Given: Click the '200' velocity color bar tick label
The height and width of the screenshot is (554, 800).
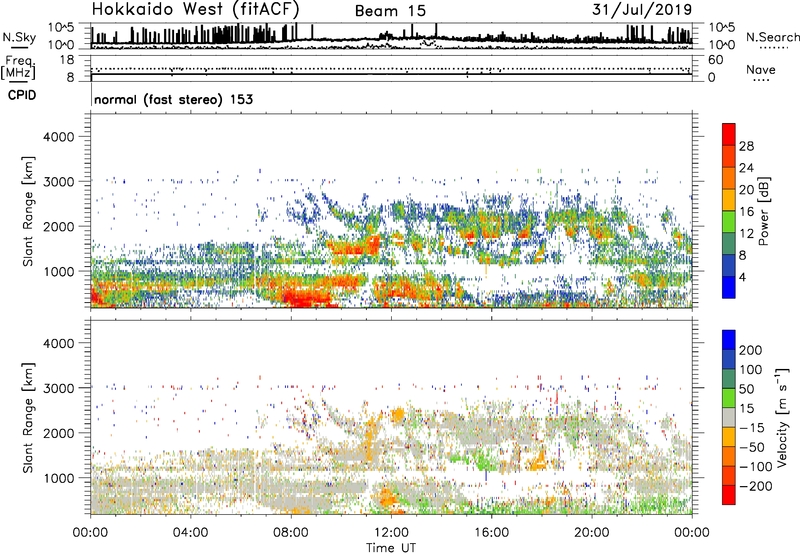Looking at the screenshot, I should [x=751, y=350].
